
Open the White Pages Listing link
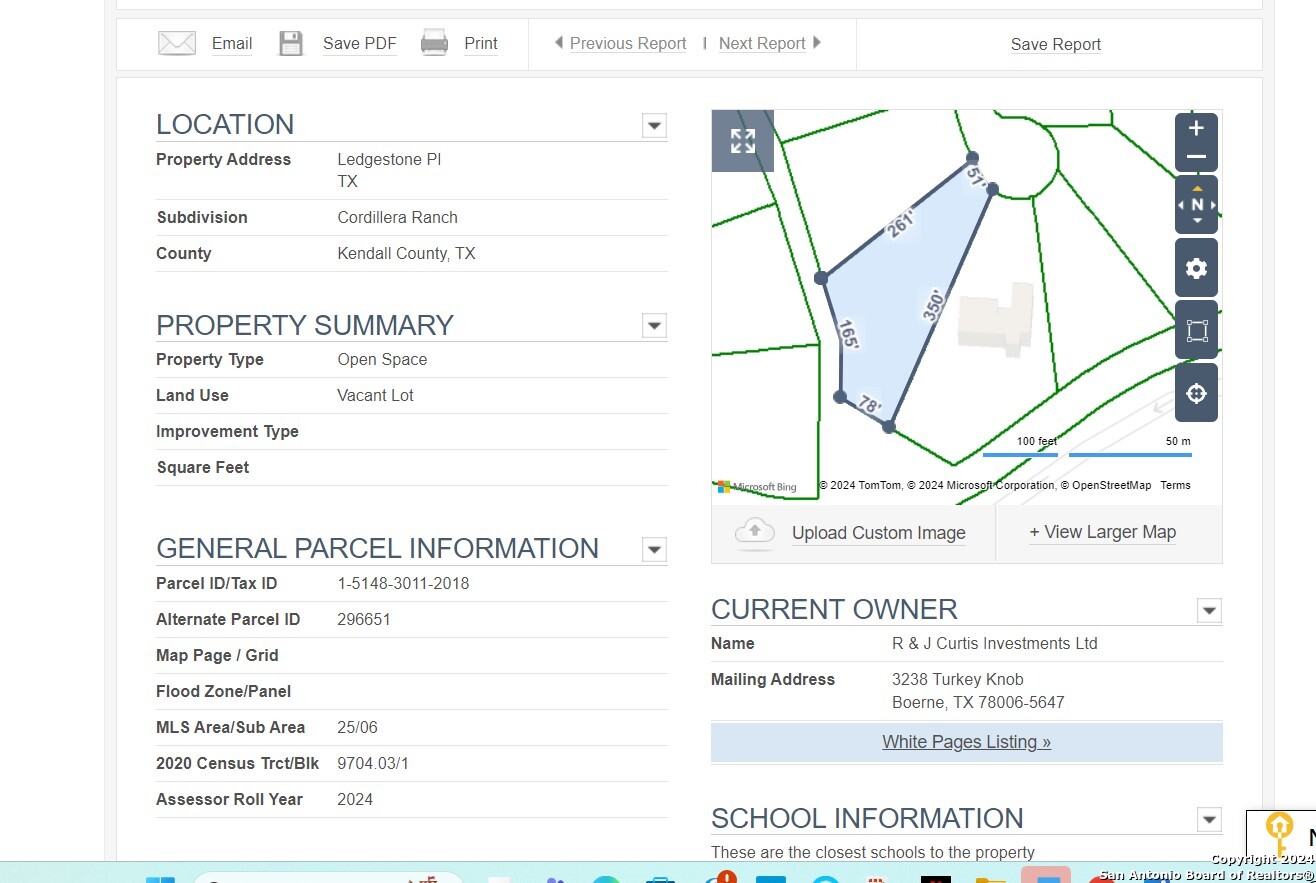(x=965, y=741)
